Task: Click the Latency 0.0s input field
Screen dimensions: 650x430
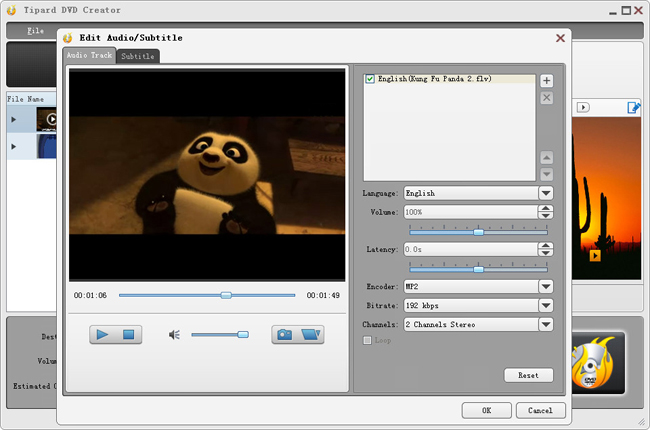Action: click(471, 249)
